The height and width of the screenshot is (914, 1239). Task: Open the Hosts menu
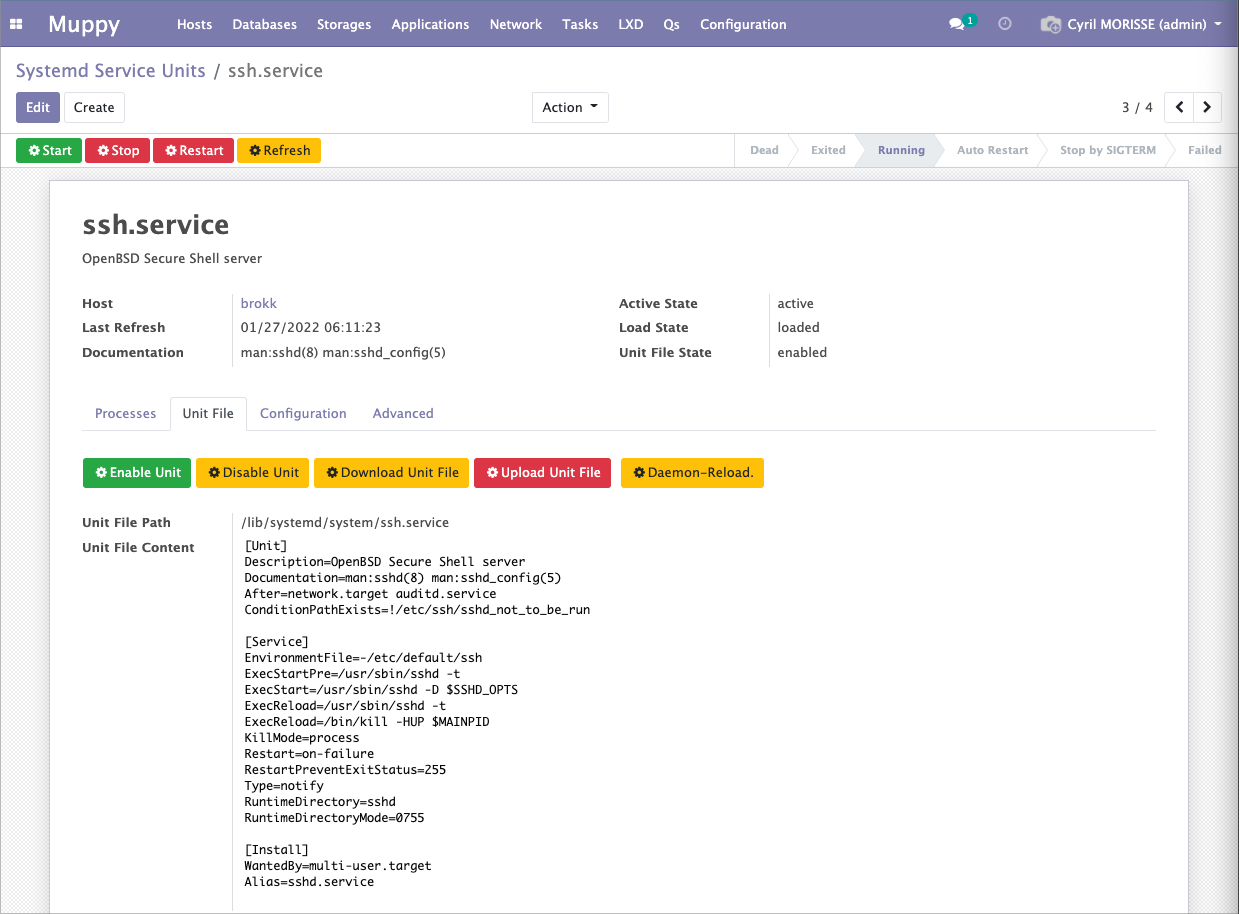pyautogui.click(x=194, y=24)
